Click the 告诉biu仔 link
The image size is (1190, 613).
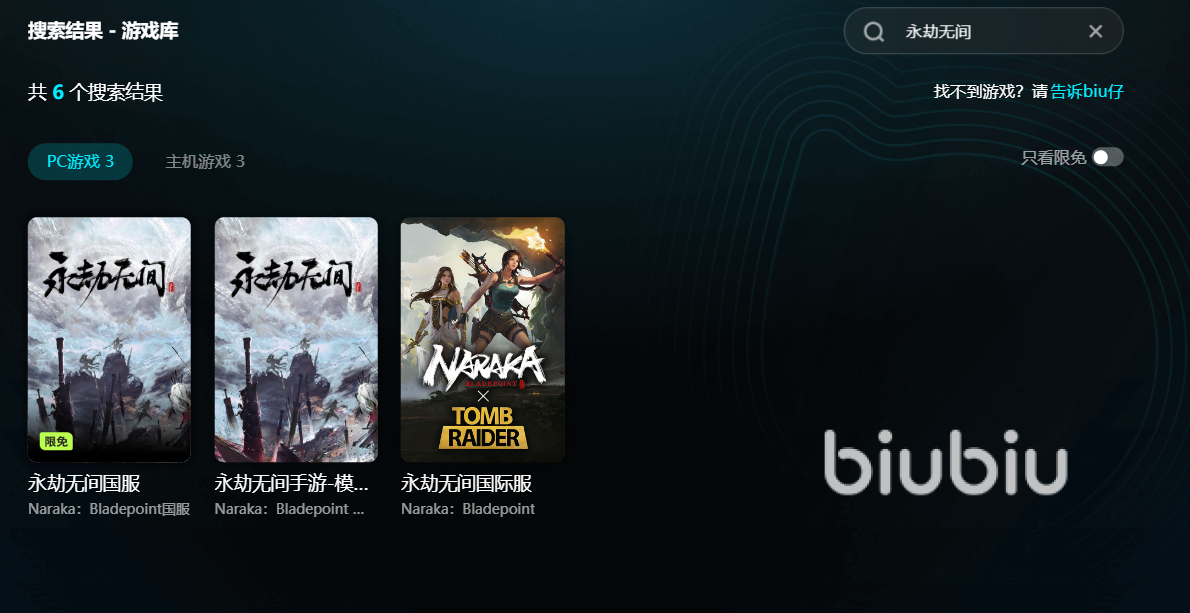pos(1087,92)
